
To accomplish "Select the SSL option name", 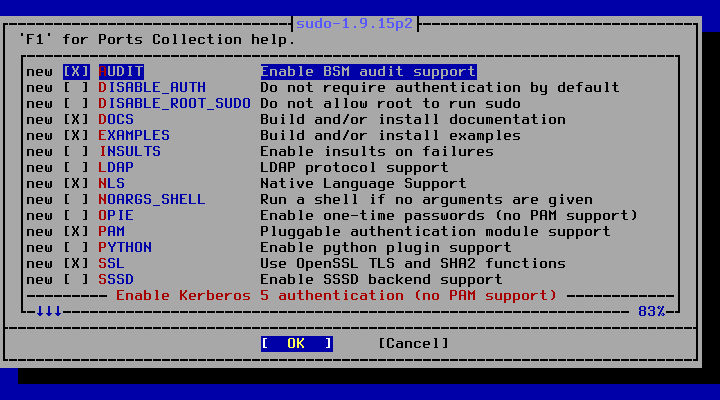I will (x=112, y=264).
